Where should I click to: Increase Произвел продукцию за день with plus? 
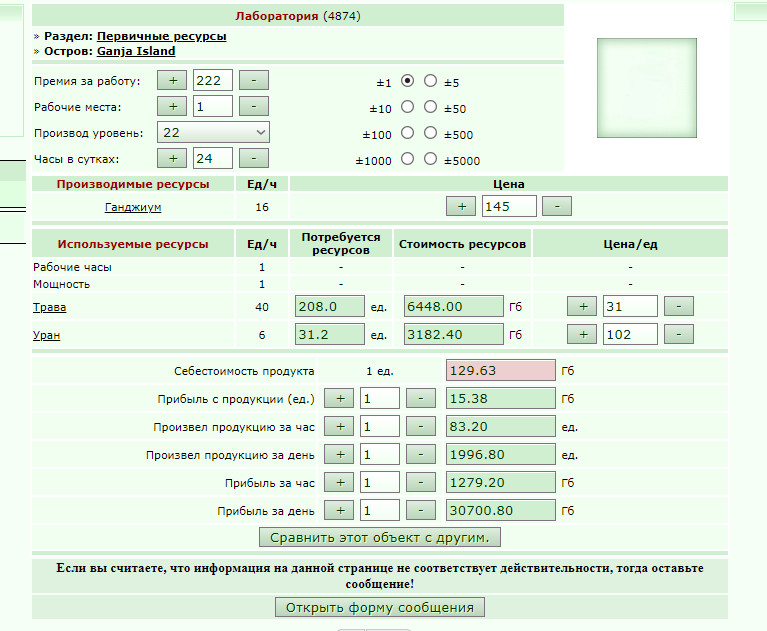point(339,454)
